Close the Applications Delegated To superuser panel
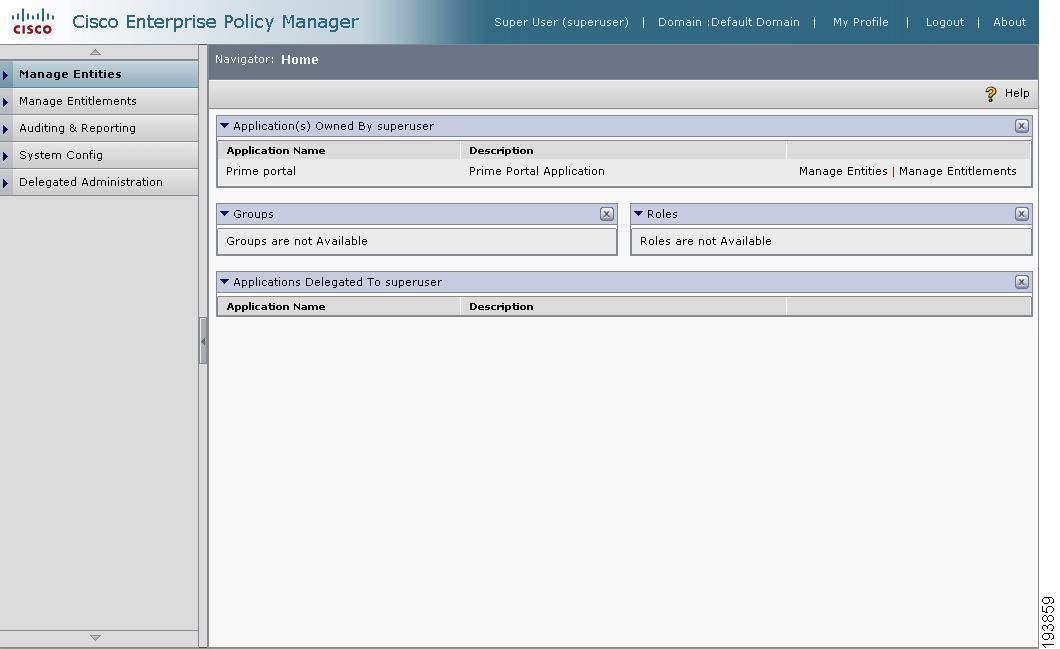The image size is (1060, 649). [1021, 282]
